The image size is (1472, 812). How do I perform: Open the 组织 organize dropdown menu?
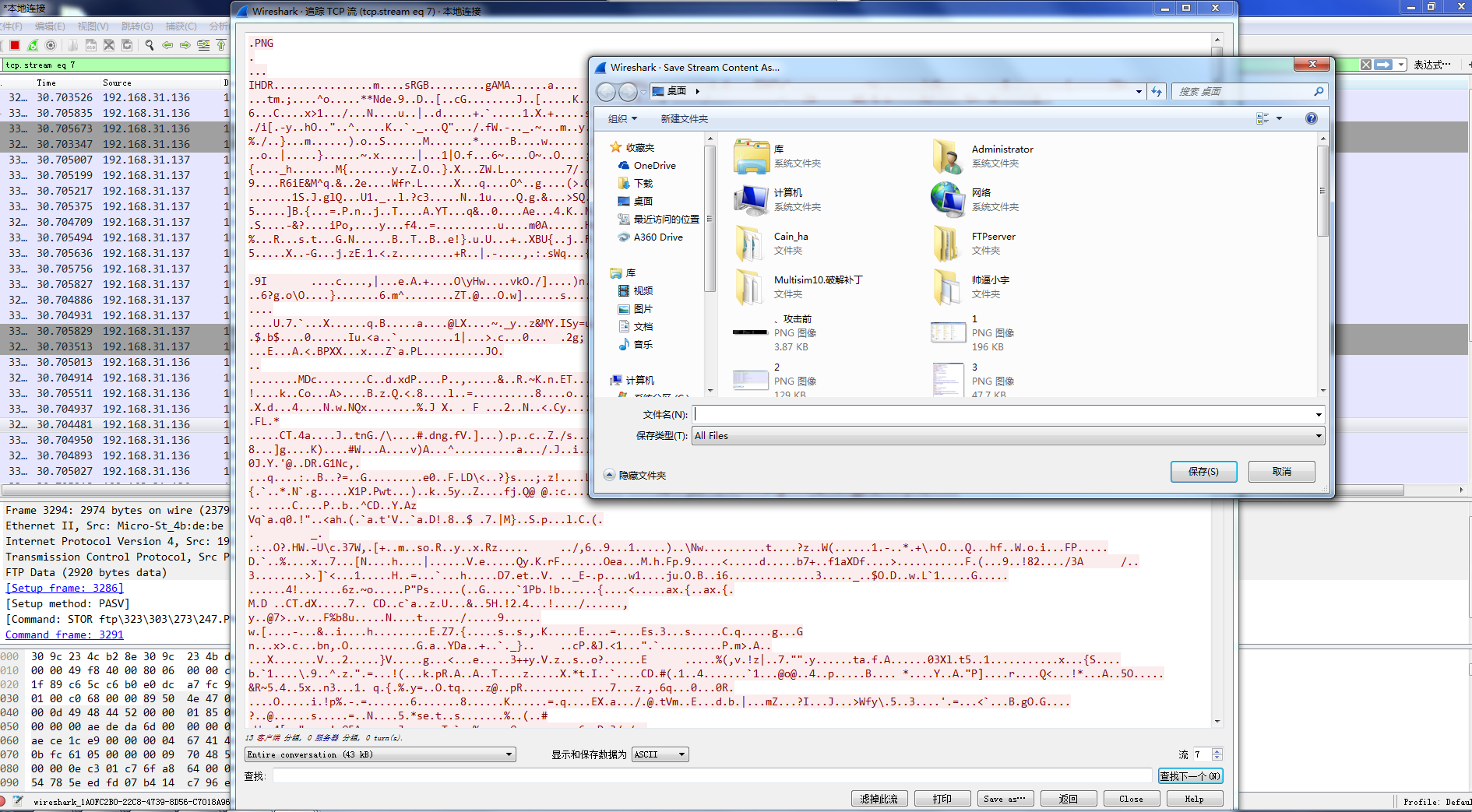point(622,119)
